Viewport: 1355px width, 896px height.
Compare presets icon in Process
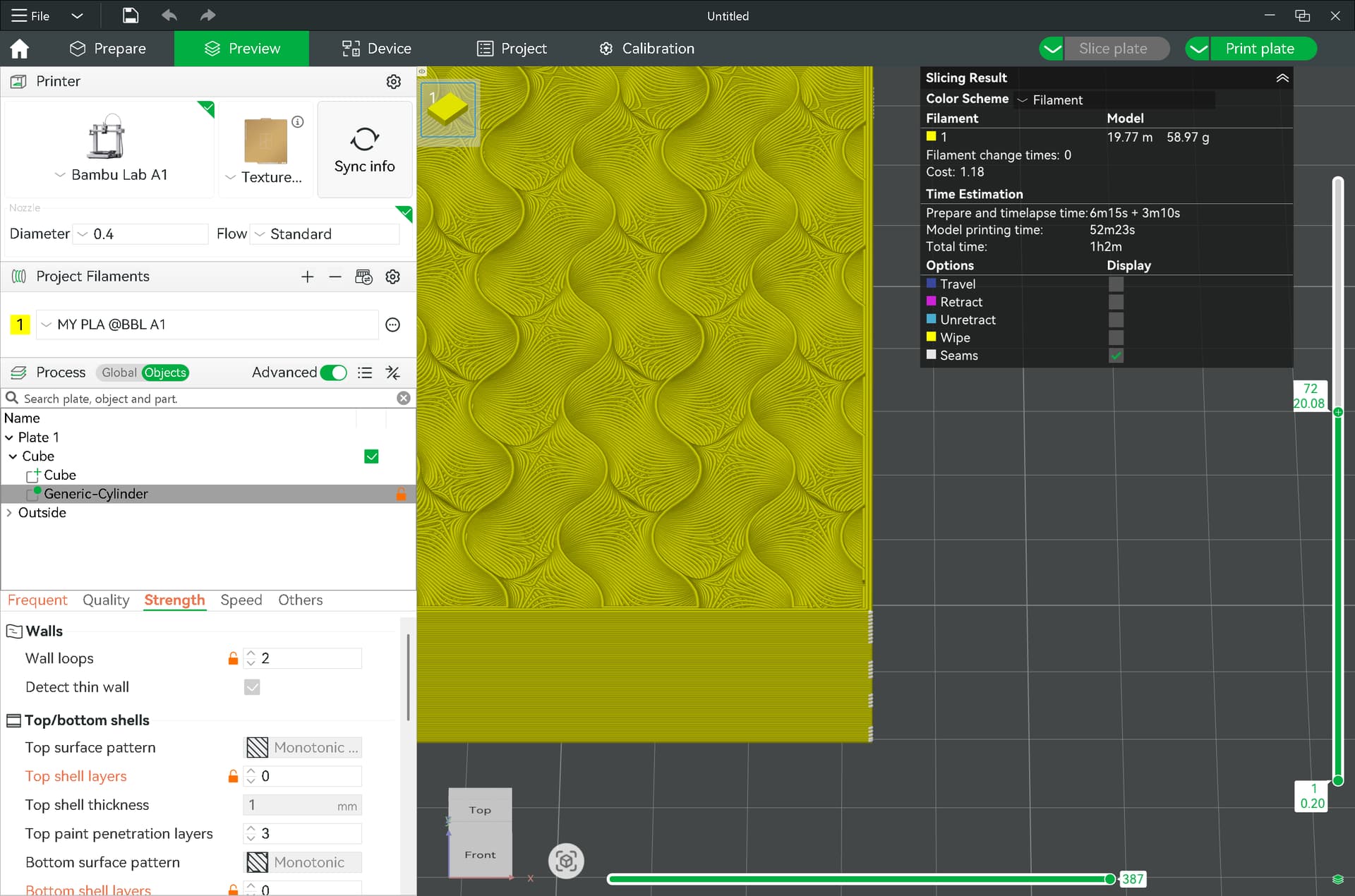pos(393,373)
